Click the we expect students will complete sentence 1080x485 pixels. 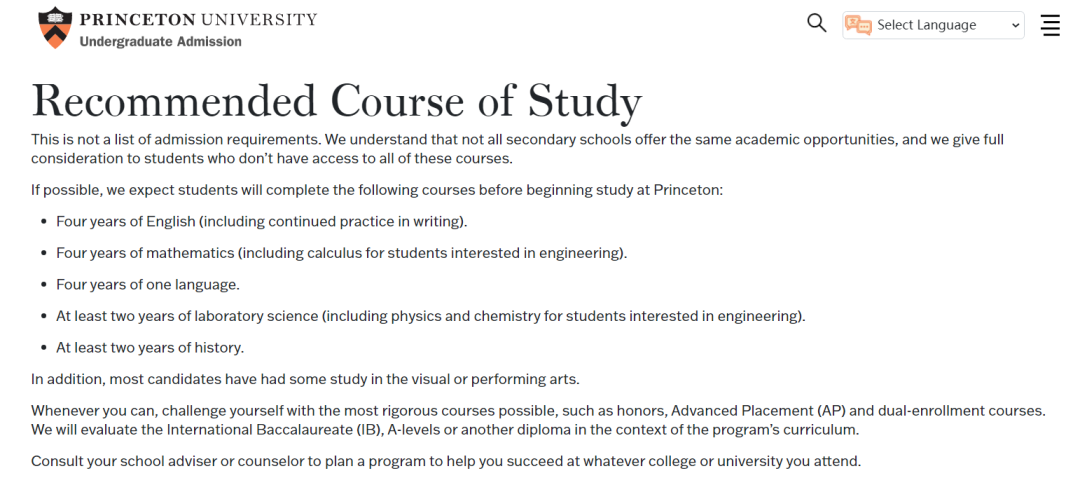pos(377,189)
